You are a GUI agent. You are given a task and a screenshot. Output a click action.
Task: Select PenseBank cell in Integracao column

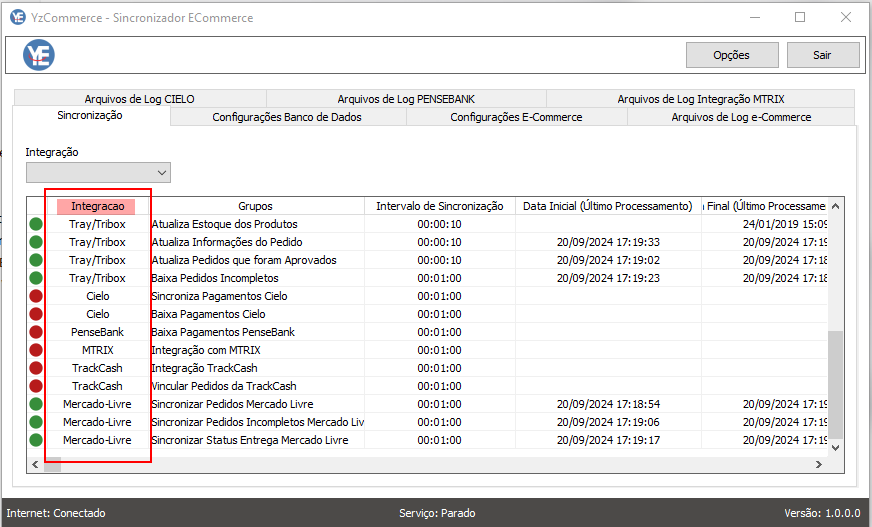tap(98, 332)
